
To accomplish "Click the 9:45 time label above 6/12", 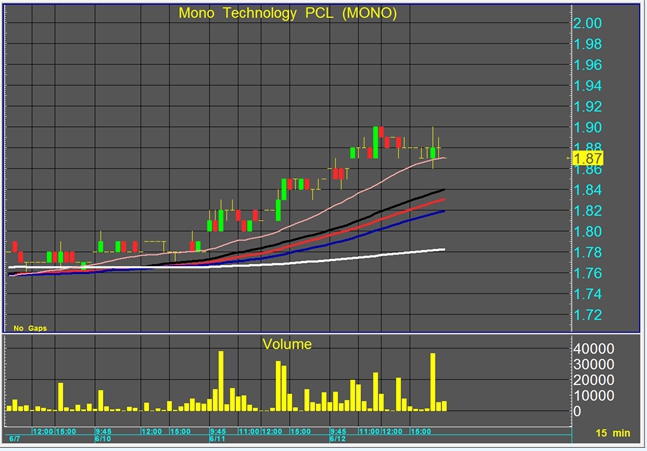I will click(x=338, y=432).
